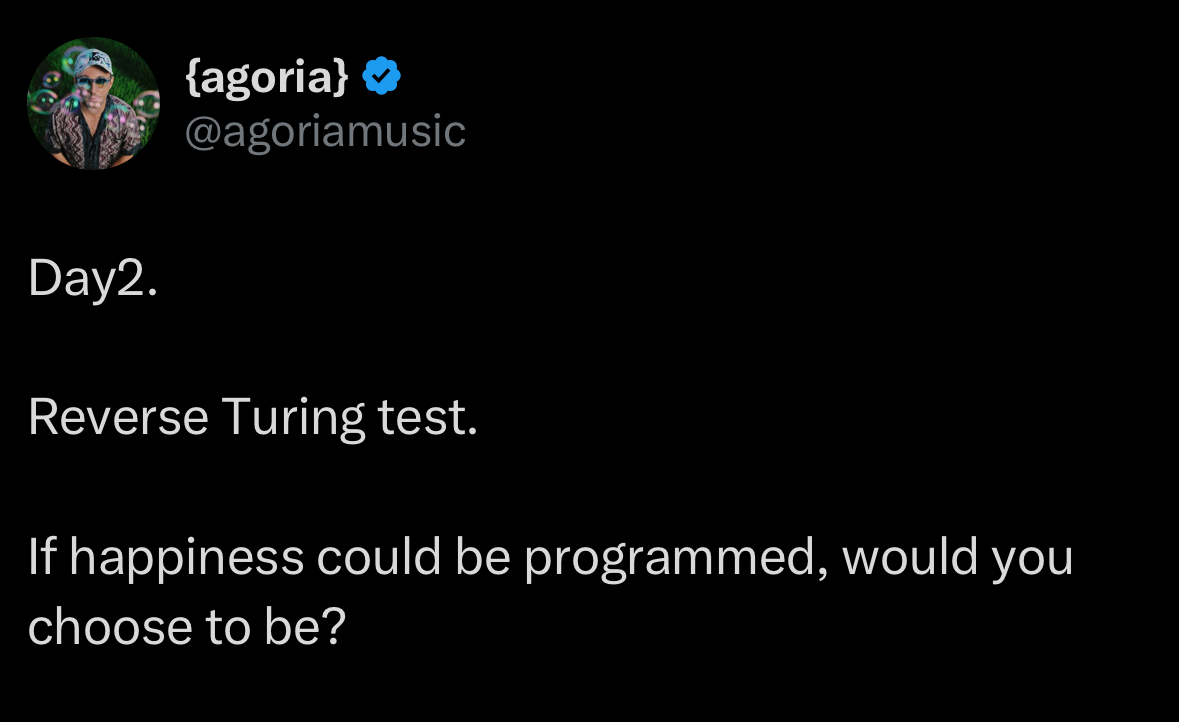1179x722 pixels.
Task: Click the cap on the avatar photo
Action: [93, 61]
